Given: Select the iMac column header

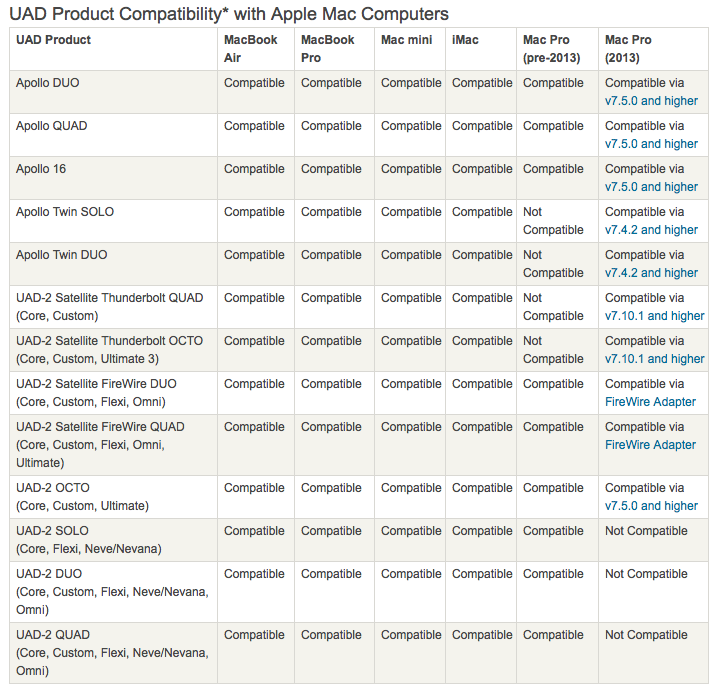Looking at the screenshot, I should [x=465, y=40].
